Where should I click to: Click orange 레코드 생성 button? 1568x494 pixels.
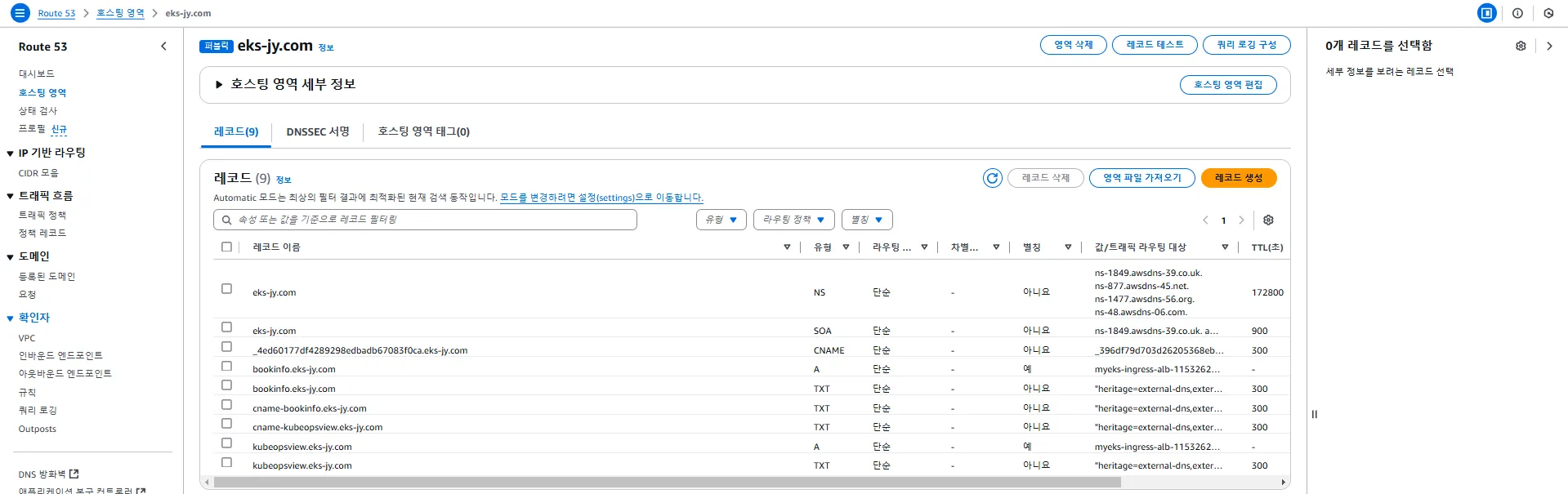(1239, 178)
